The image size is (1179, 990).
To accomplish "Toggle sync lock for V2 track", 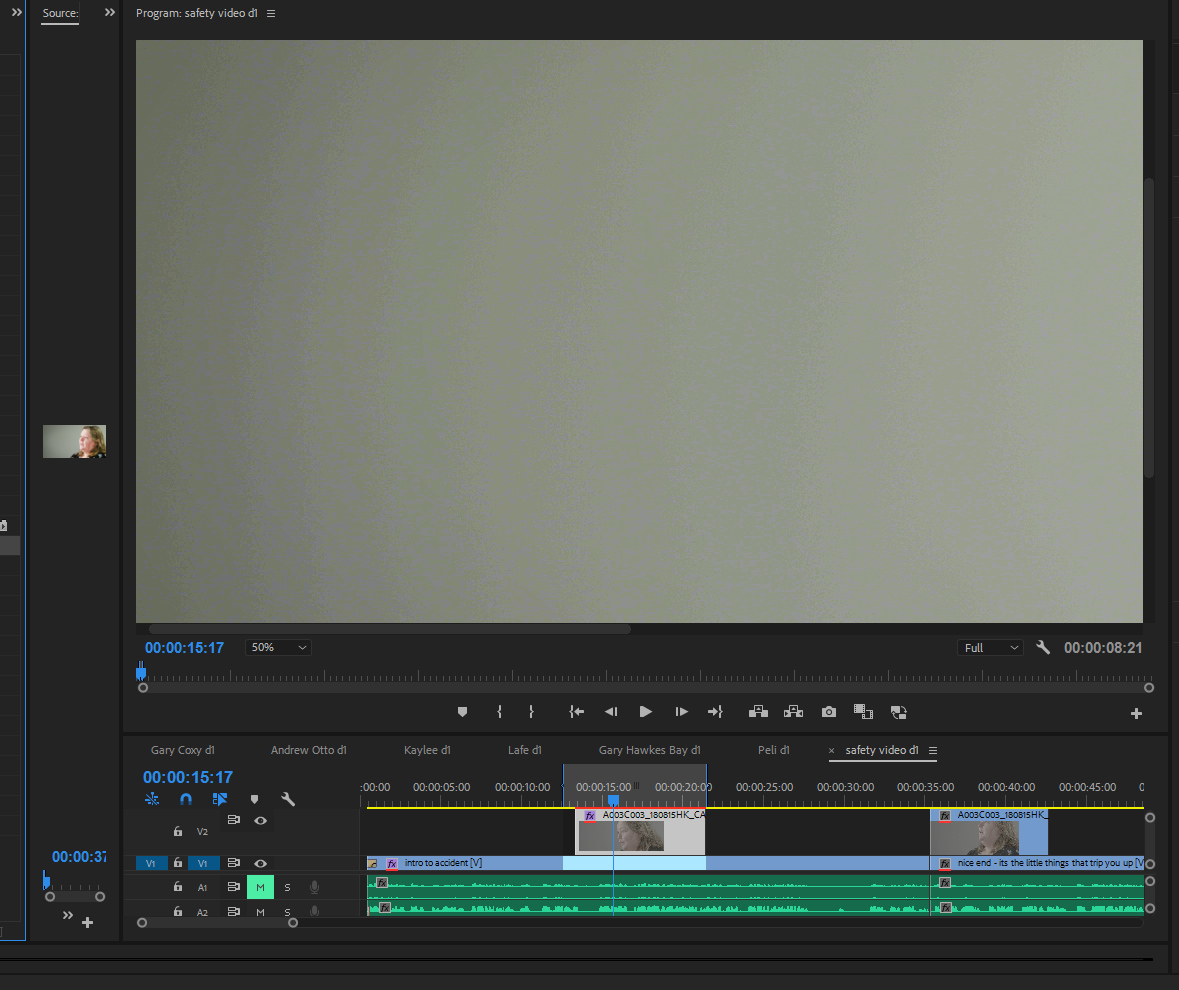I will tap(234, 820).
